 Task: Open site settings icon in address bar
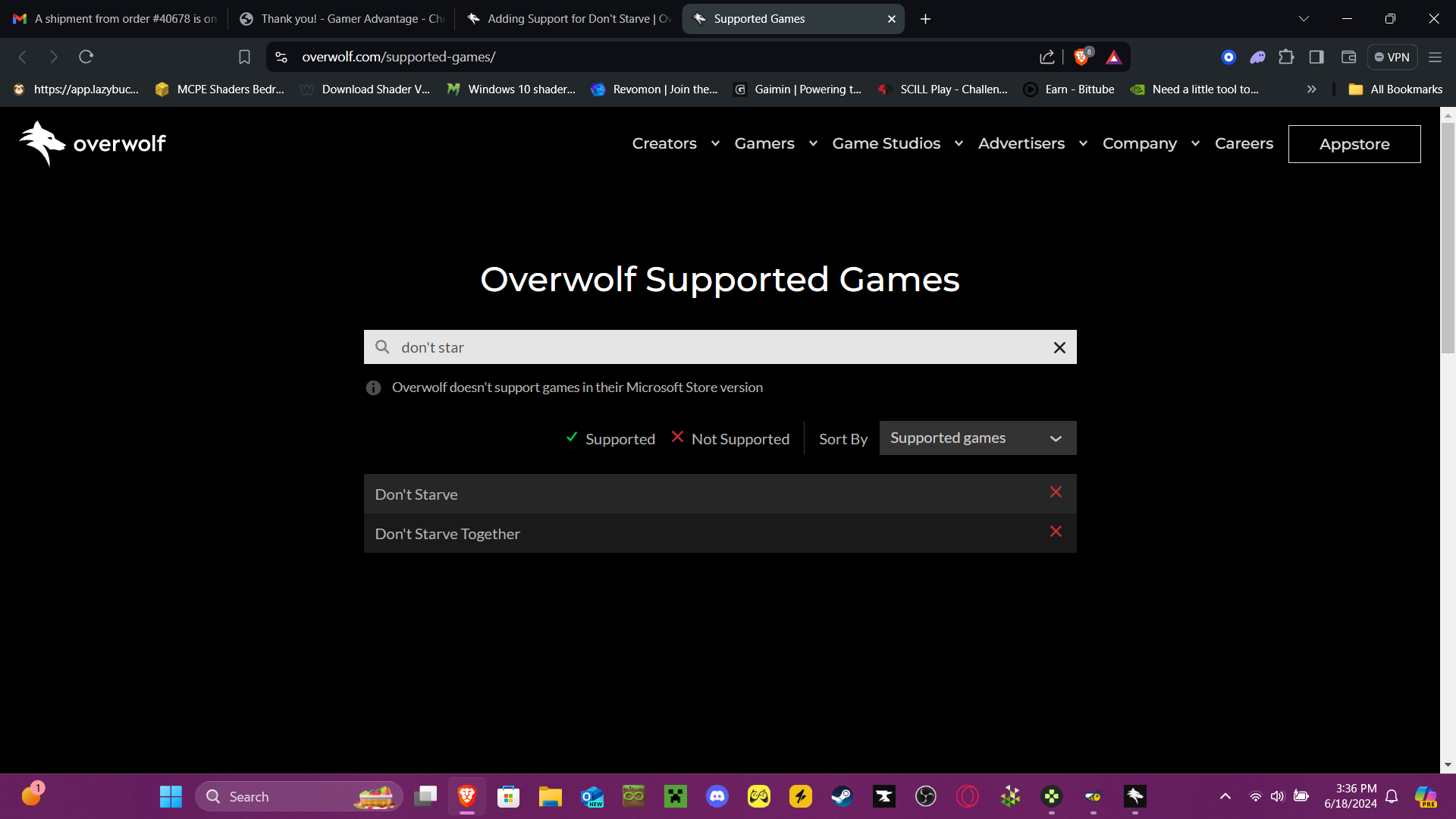click(x=281, y=57)
